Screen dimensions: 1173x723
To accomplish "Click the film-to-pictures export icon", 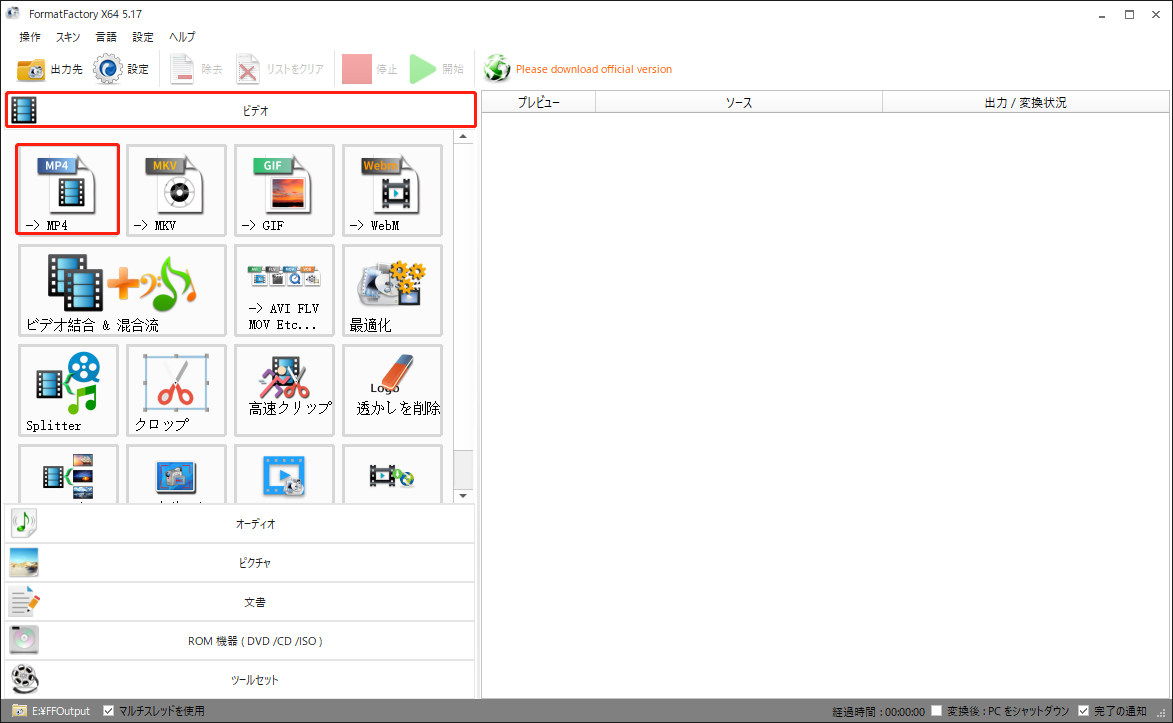I will (x=68, y=475).
